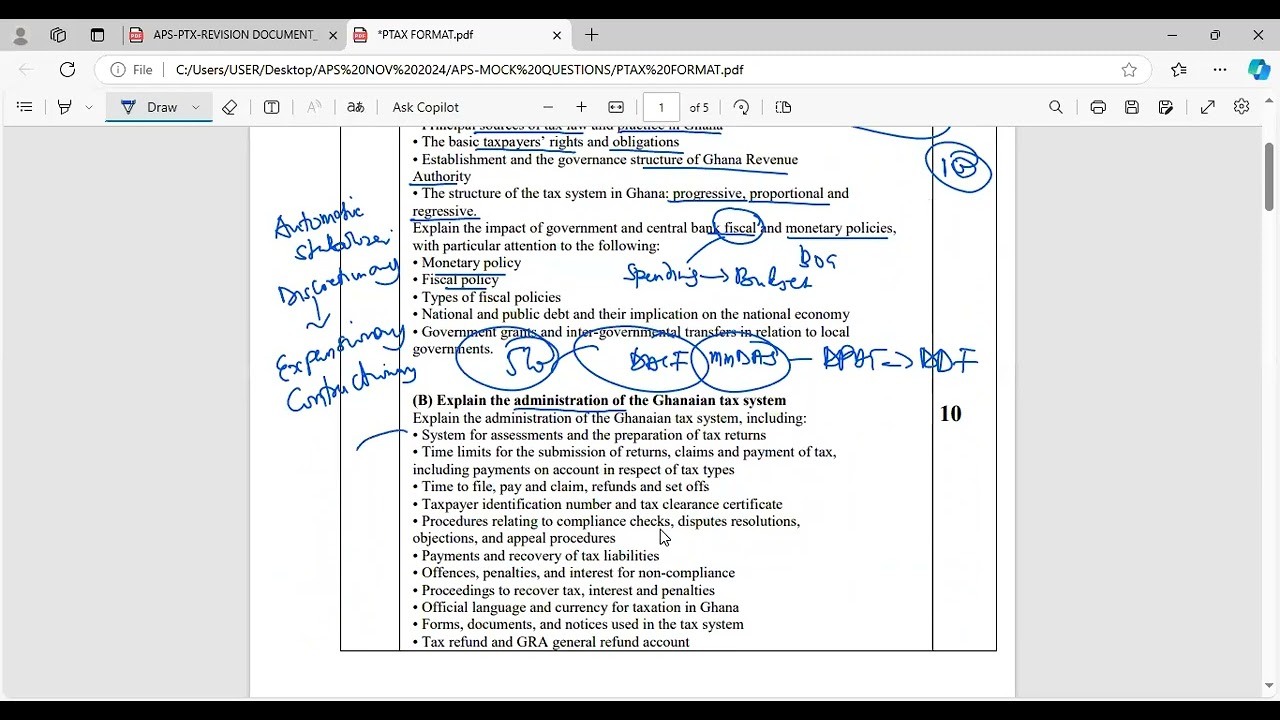Click heading '(B) Explain the administration of the Ghanaian tax system'
1280x720 pixels.
[599, 401]
